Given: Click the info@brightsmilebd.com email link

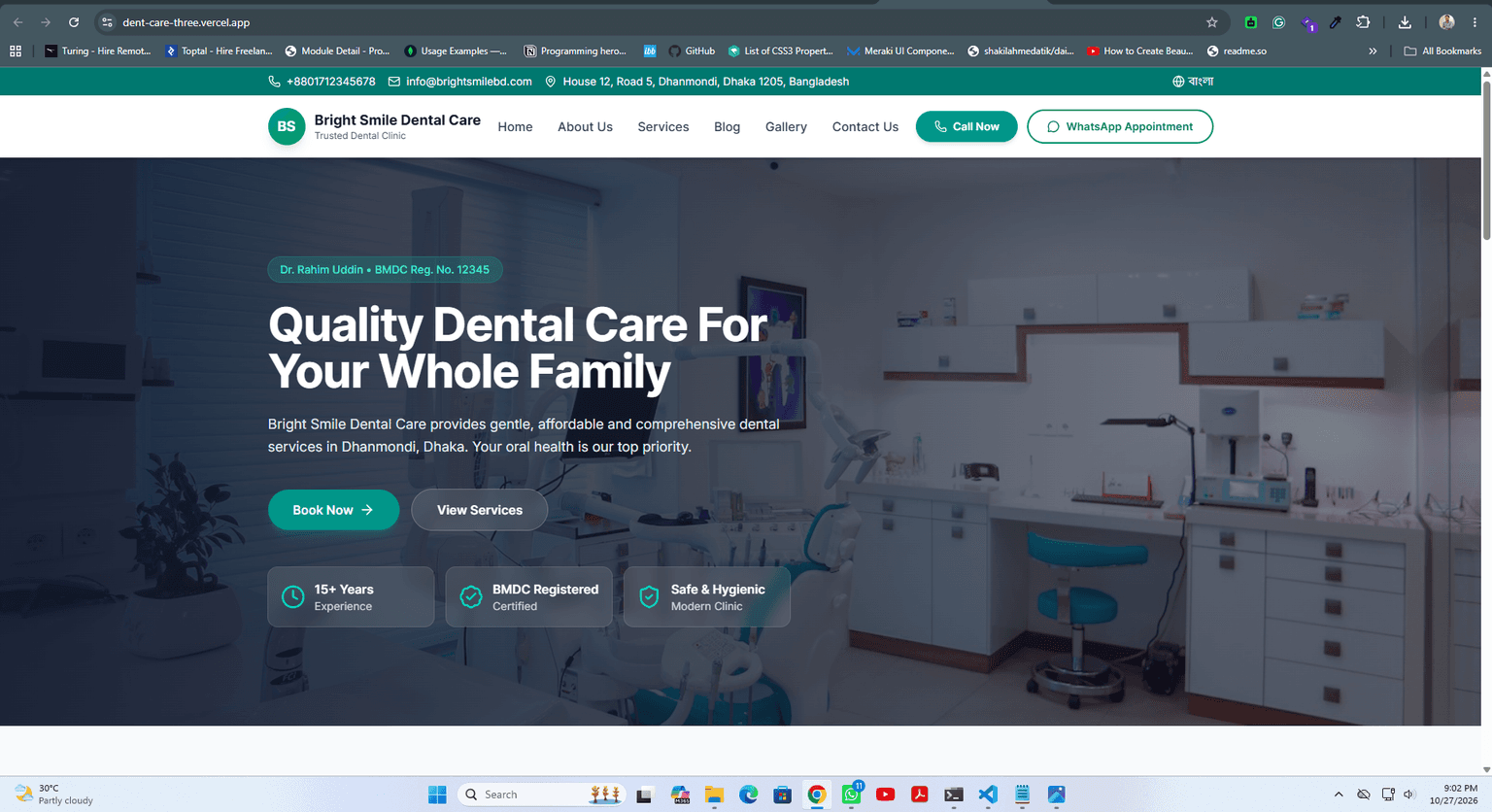Looking at the screenshot, I should point(469,82).
